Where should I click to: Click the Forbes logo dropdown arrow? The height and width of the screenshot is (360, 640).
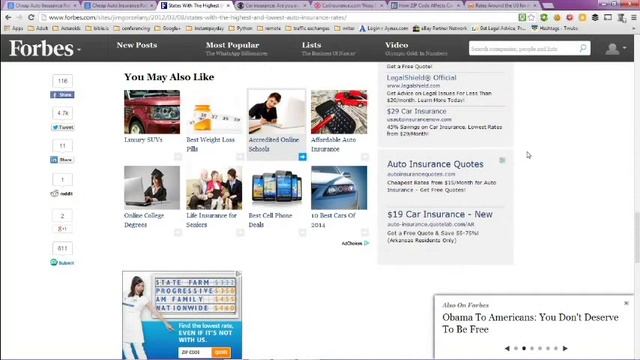click(79, 50)
